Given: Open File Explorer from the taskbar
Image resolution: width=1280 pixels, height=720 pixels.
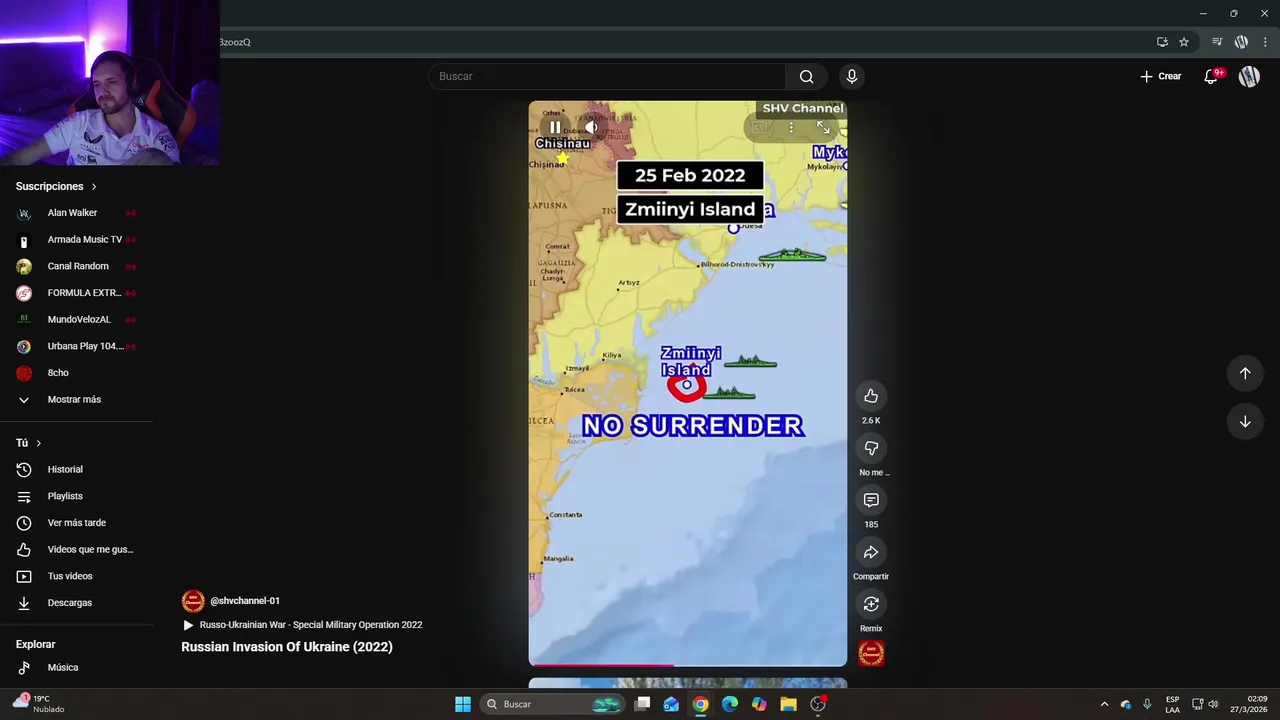Looking at the screenshot, I should pyautogui.click(x=788, y=704).
